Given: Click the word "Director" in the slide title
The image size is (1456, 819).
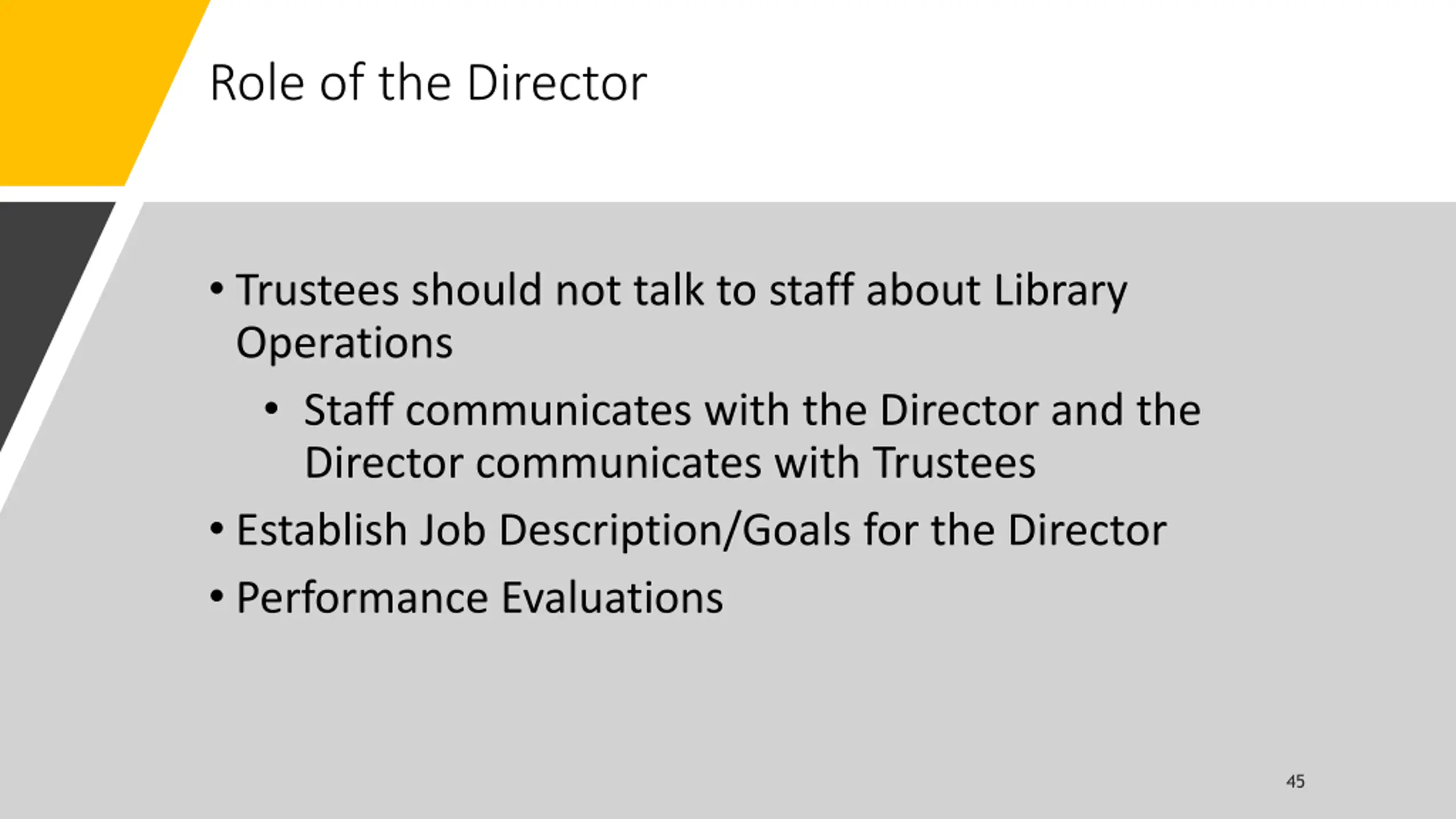Looking at the screenshot, I should pos(556,84).
